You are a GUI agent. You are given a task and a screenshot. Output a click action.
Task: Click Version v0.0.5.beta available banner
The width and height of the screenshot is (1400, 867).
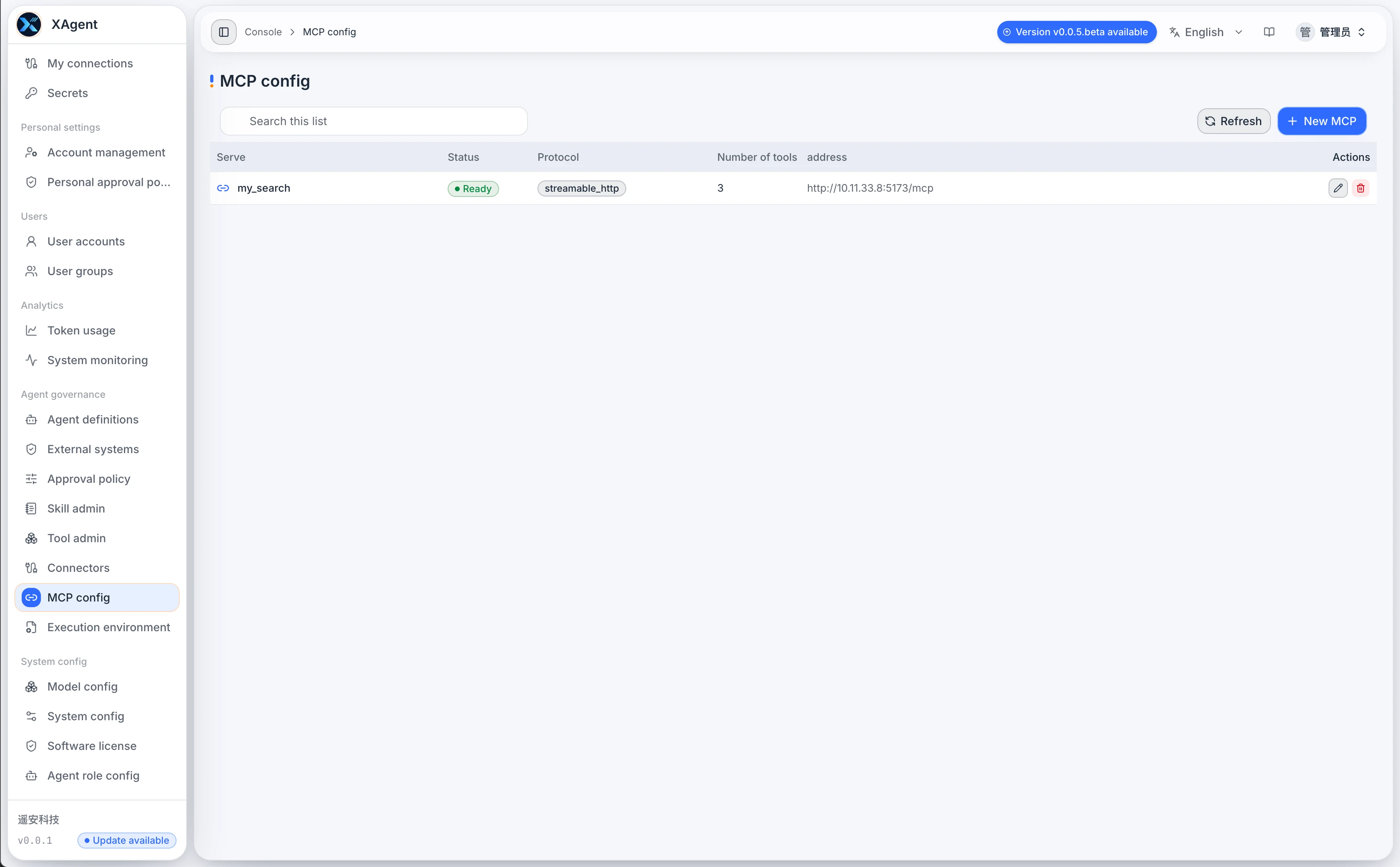1077,32
